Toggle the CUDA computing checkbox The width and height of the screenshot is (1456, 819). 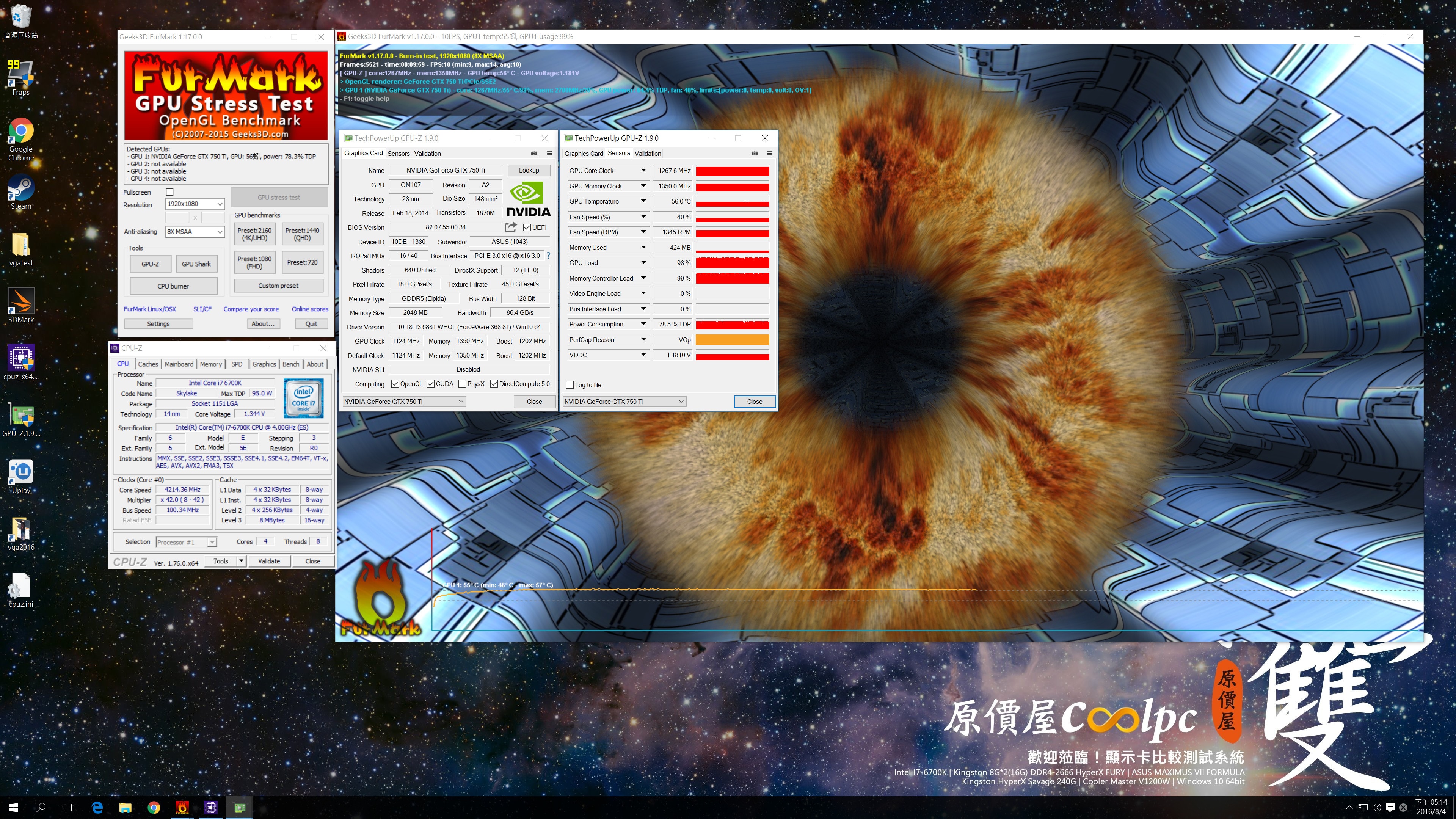[431, 384]
